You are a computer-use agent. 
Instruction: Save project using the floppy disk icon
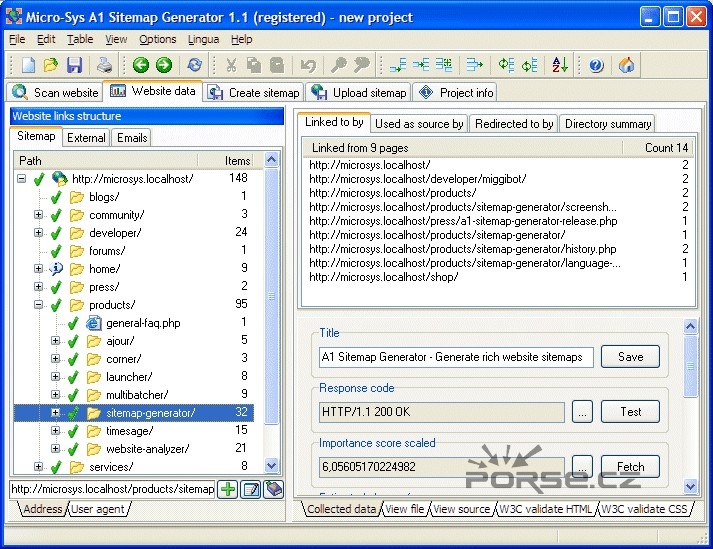pyautogui.click(x=74, y=65)
